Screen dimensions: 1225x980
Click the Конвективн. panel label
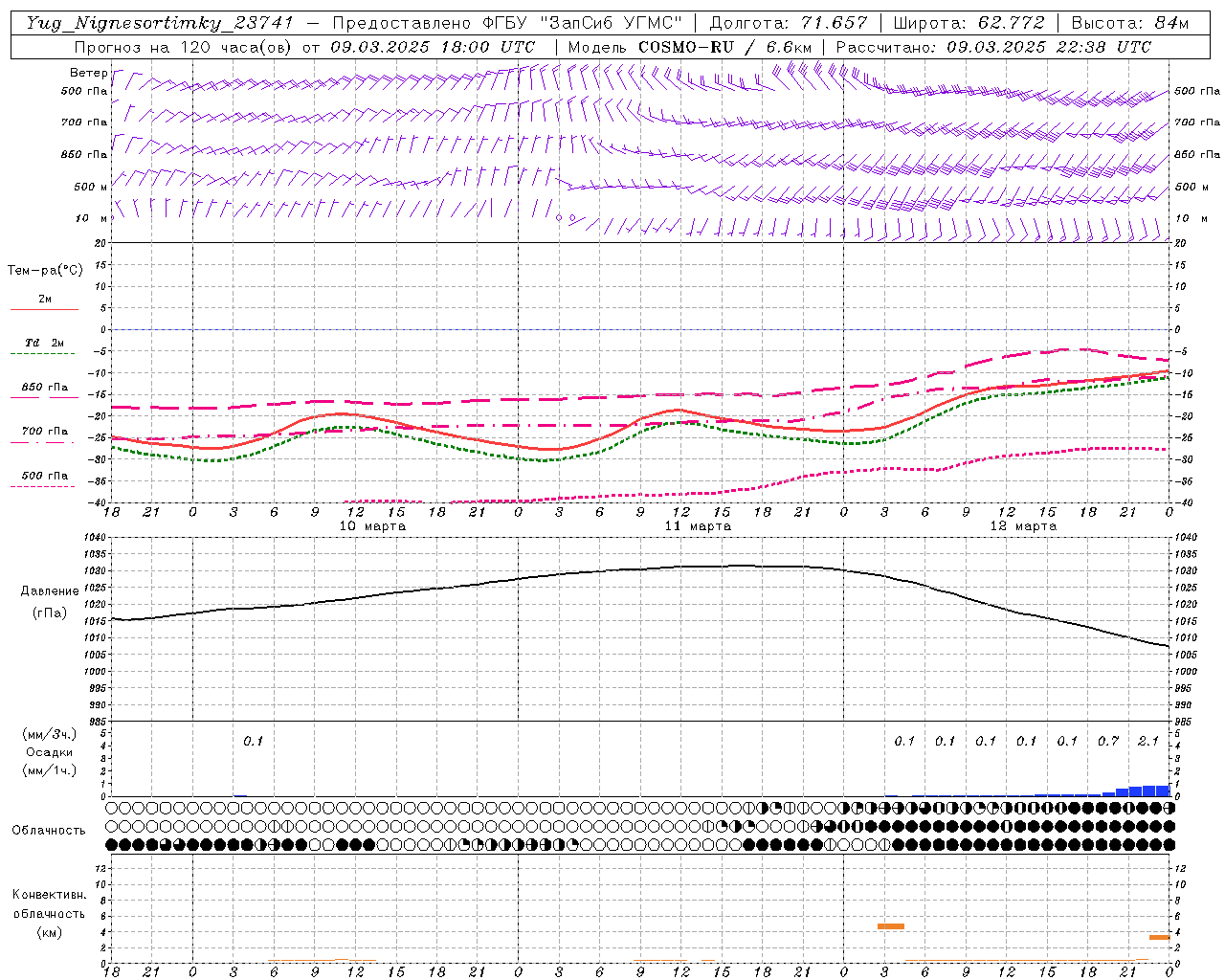[49, 895]
